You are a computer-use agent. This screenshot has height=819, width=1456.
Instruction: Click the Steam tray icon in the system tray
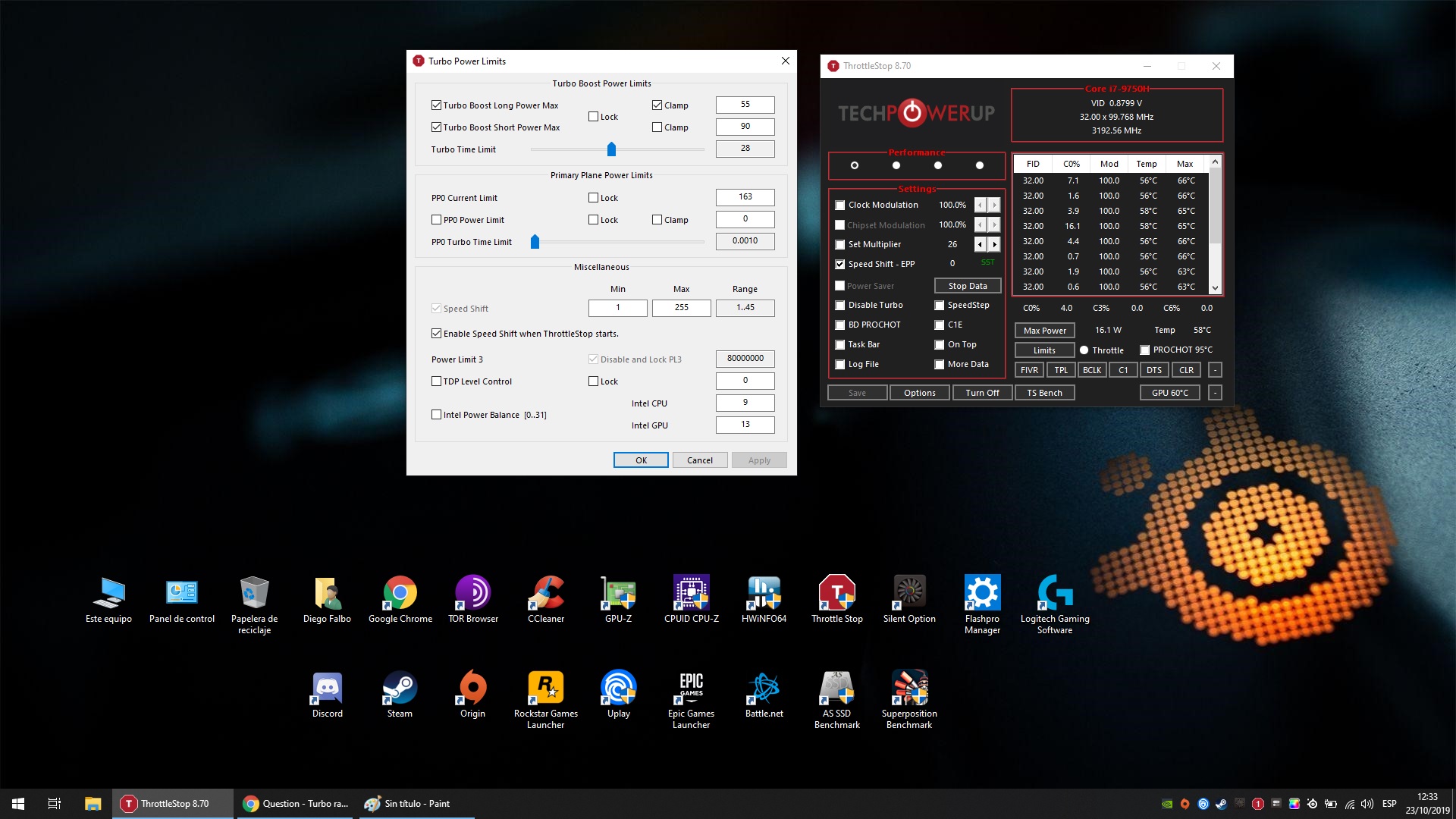coord(1221,804)
